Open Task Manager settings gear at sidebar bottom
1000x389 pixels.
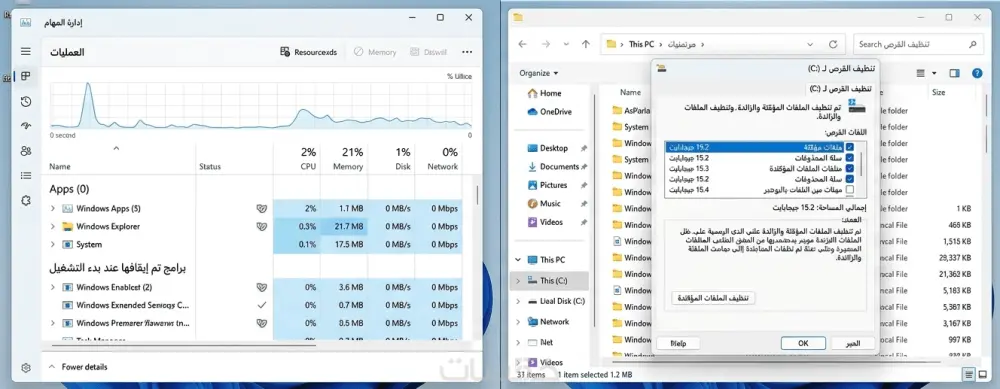26,368
